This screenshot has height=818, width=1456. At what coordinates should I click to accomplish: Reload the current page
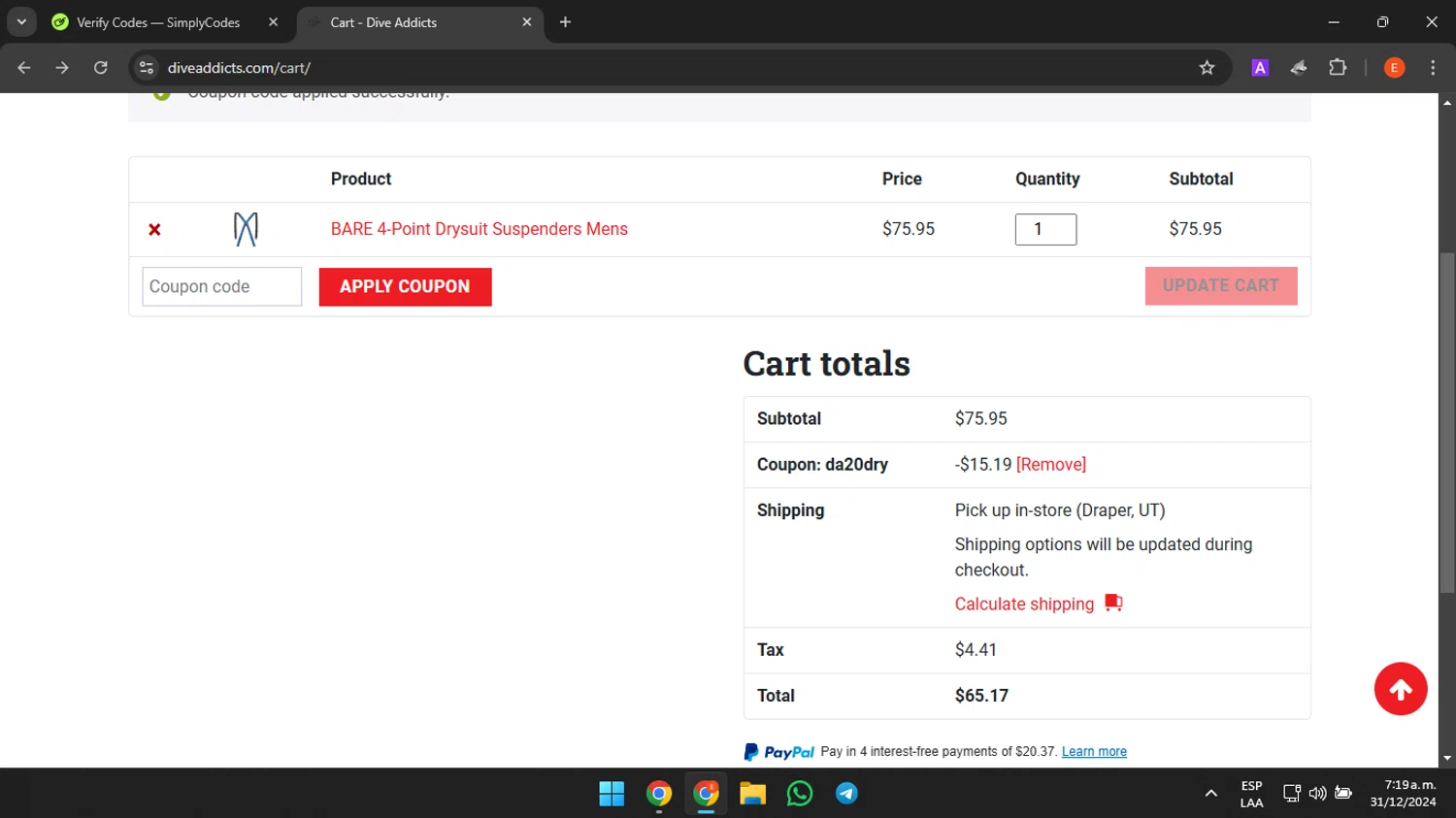(x=100, y=68)
